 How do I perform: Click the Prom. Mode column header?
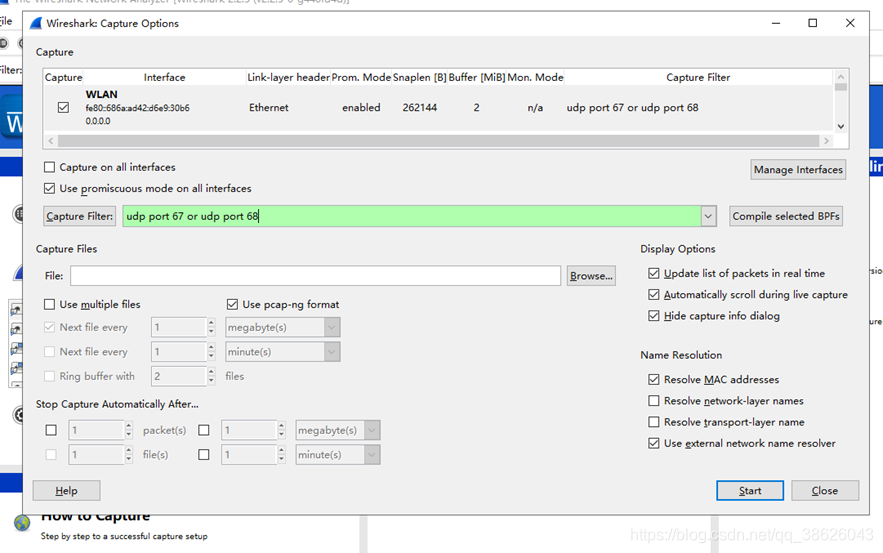(361, 77)
